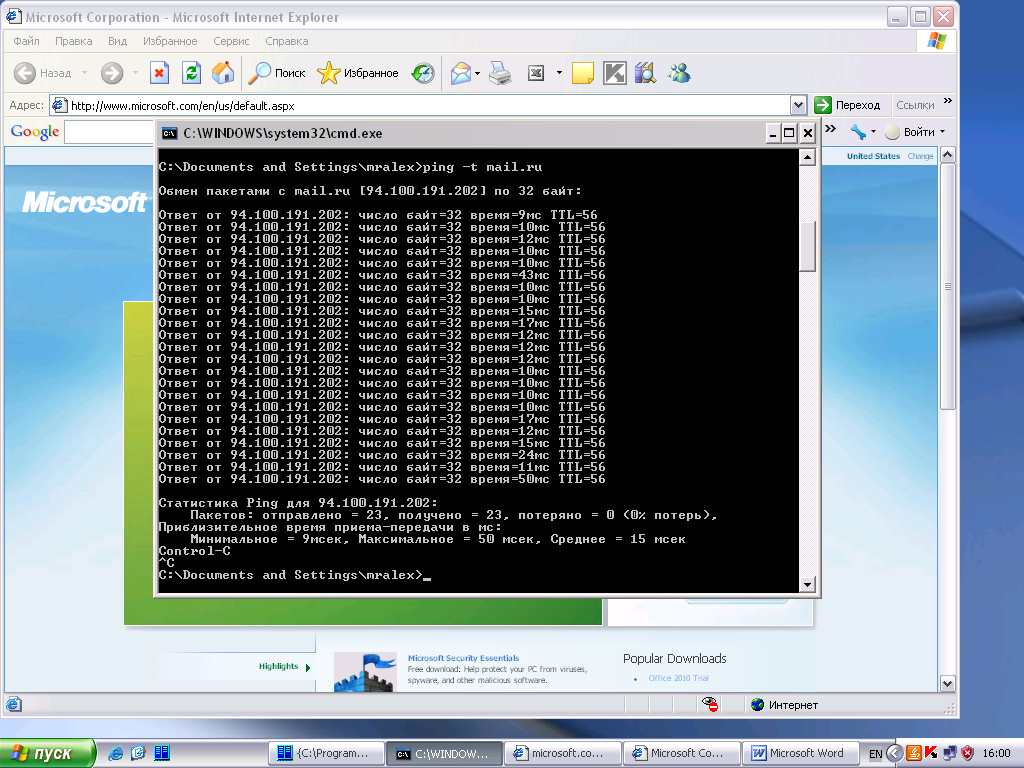Click browser page scroll down arrow
This screenshot has width=1024, height=768.
[948, 684]
